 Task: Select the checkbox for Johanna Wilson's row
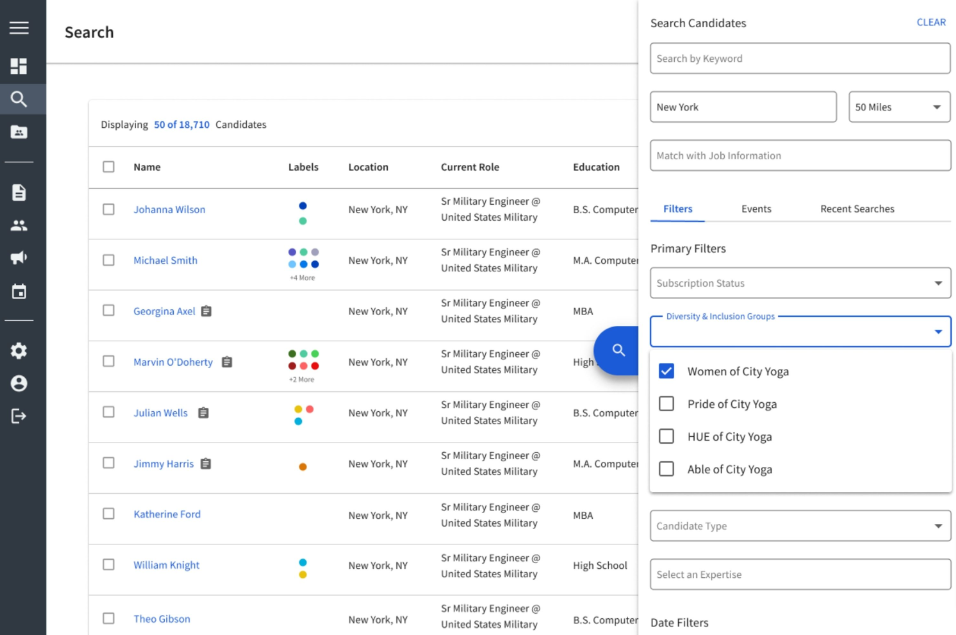tap(109, 209)
